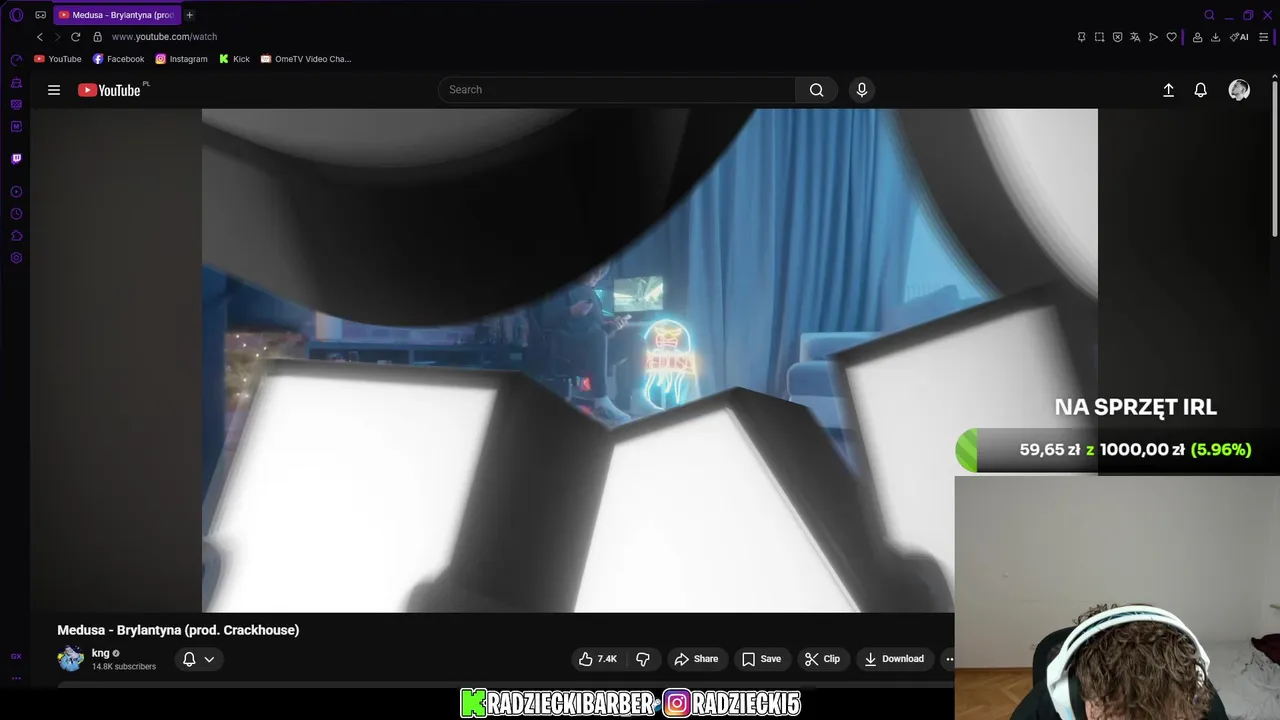Add page to bookmarks heart icon

(x=1171, y=37)
